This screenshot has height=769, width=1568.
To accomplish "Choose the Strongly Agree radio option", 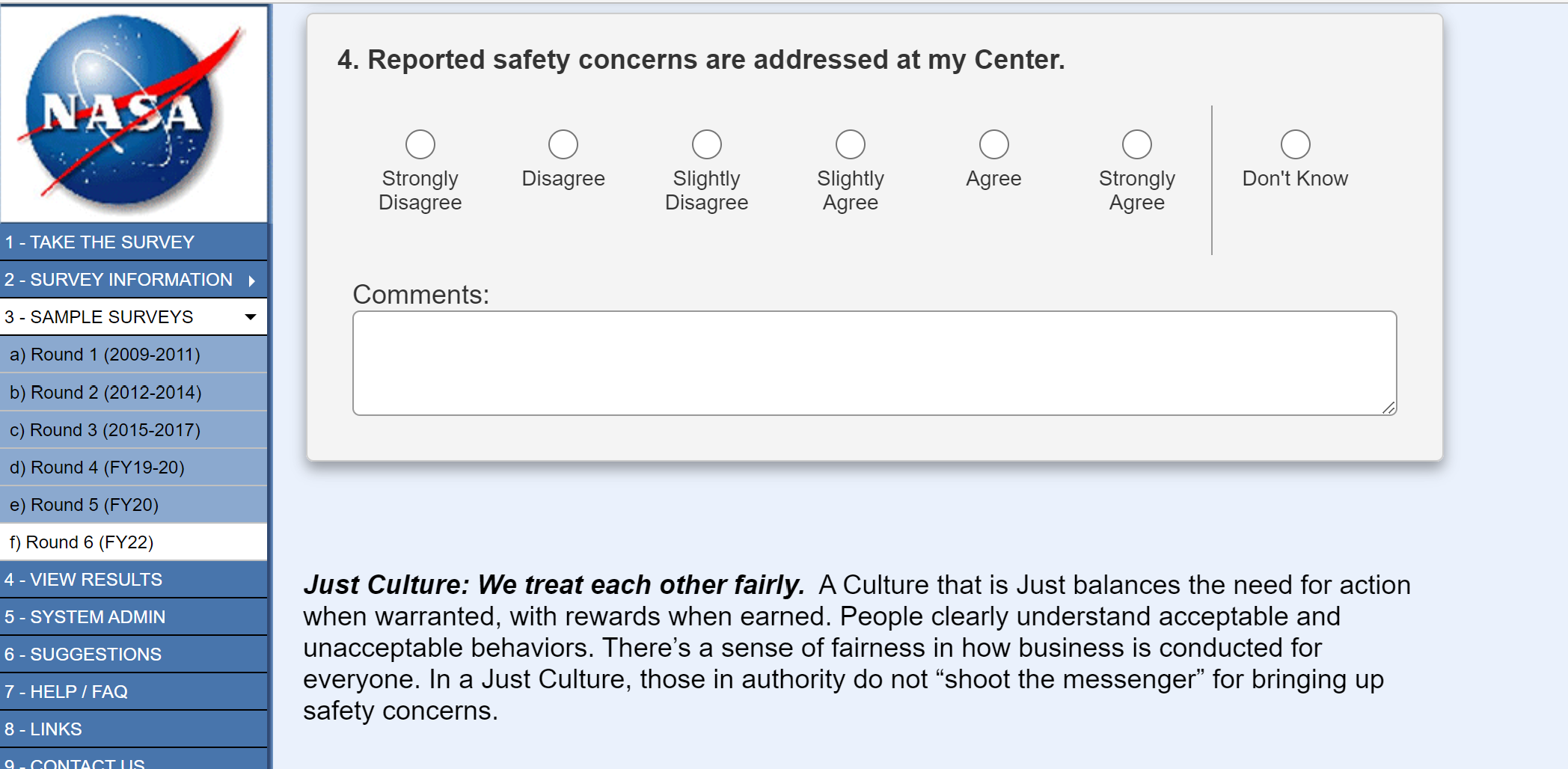I will [x=1137, y=144].
